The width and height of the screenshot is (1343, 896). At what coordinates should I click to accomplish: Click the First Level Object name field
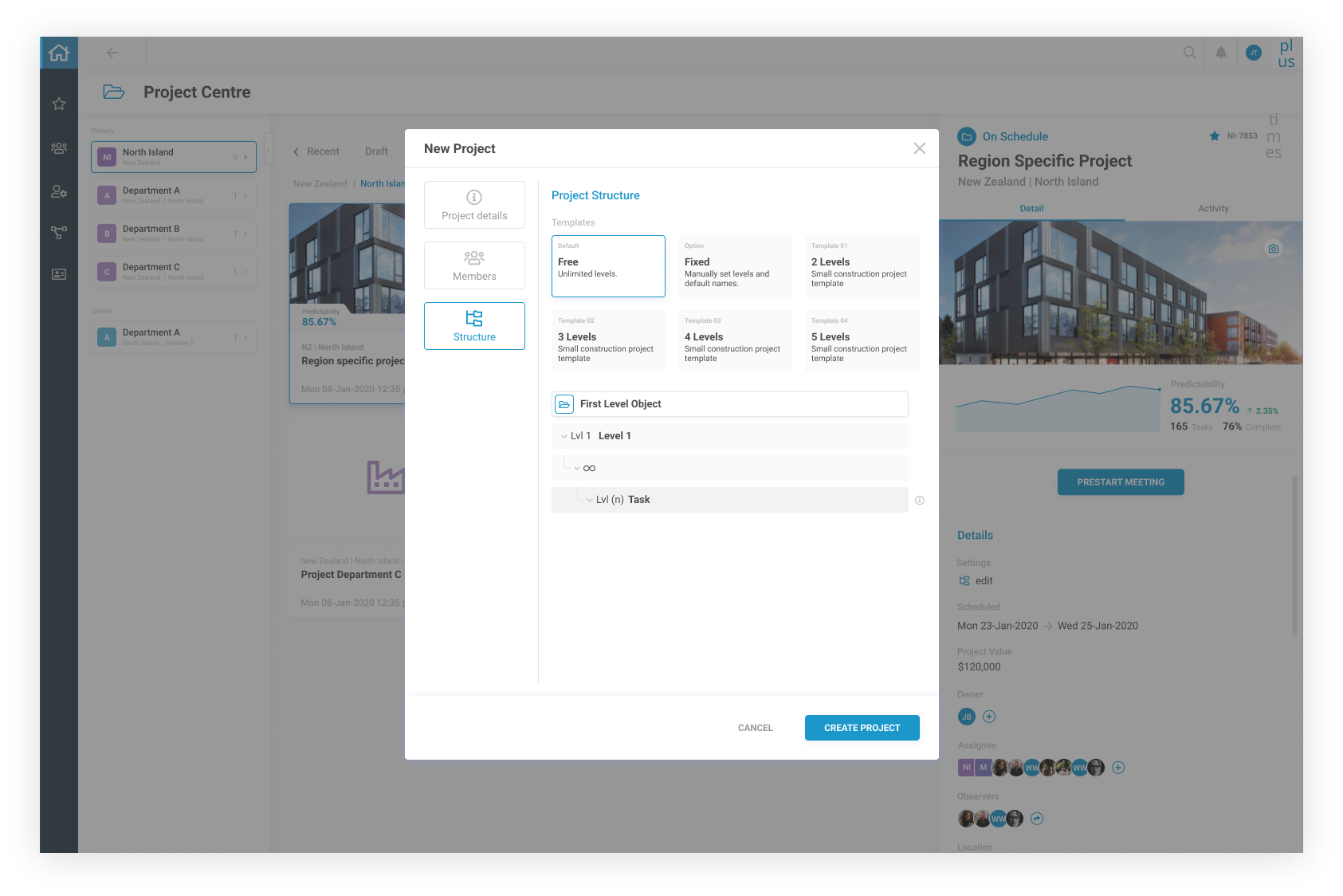point(741,404)
